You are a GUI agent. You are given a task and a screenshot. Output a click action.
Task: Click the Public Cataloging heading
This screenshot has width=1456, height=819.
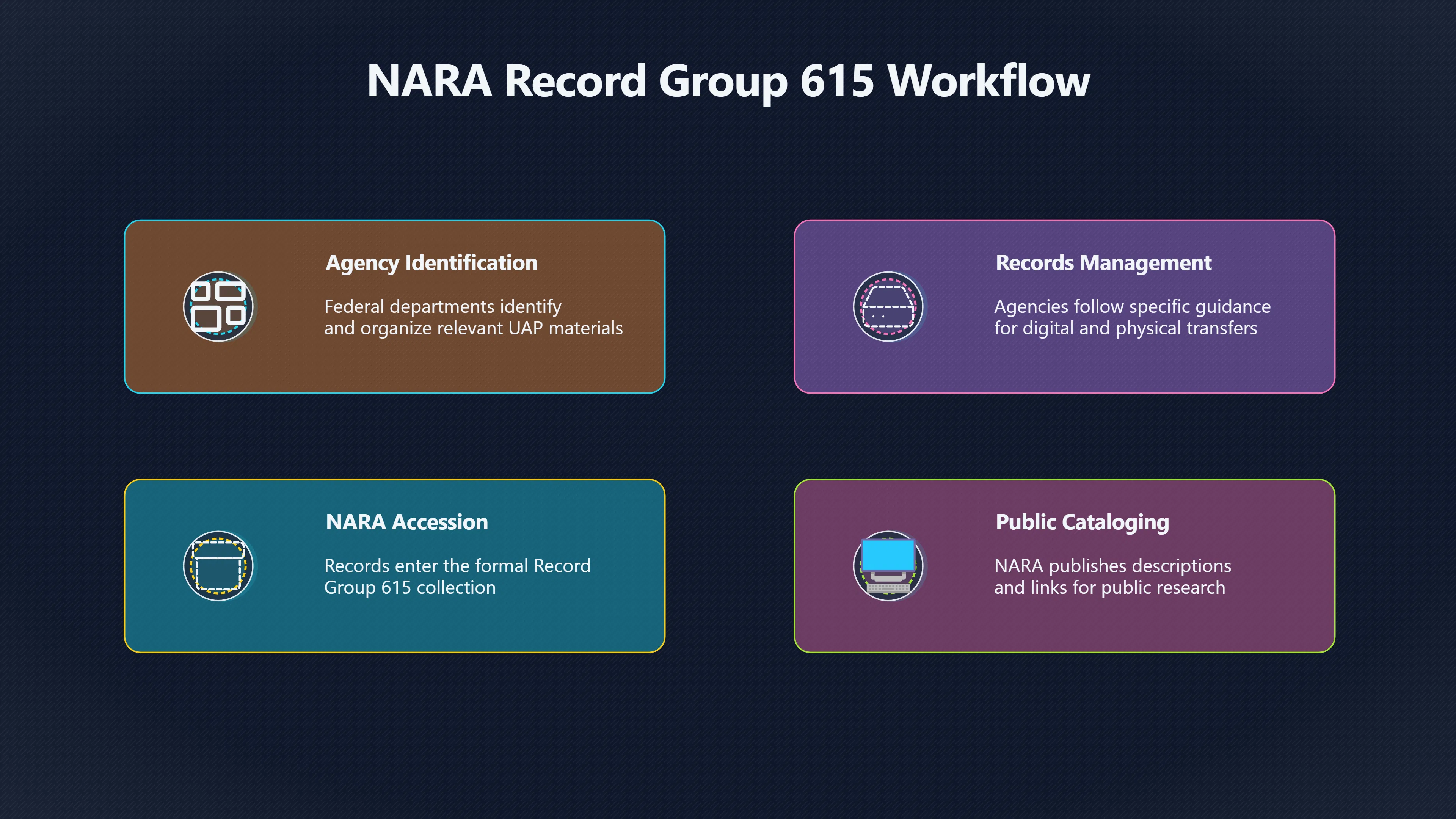(x=1082, y=522)
